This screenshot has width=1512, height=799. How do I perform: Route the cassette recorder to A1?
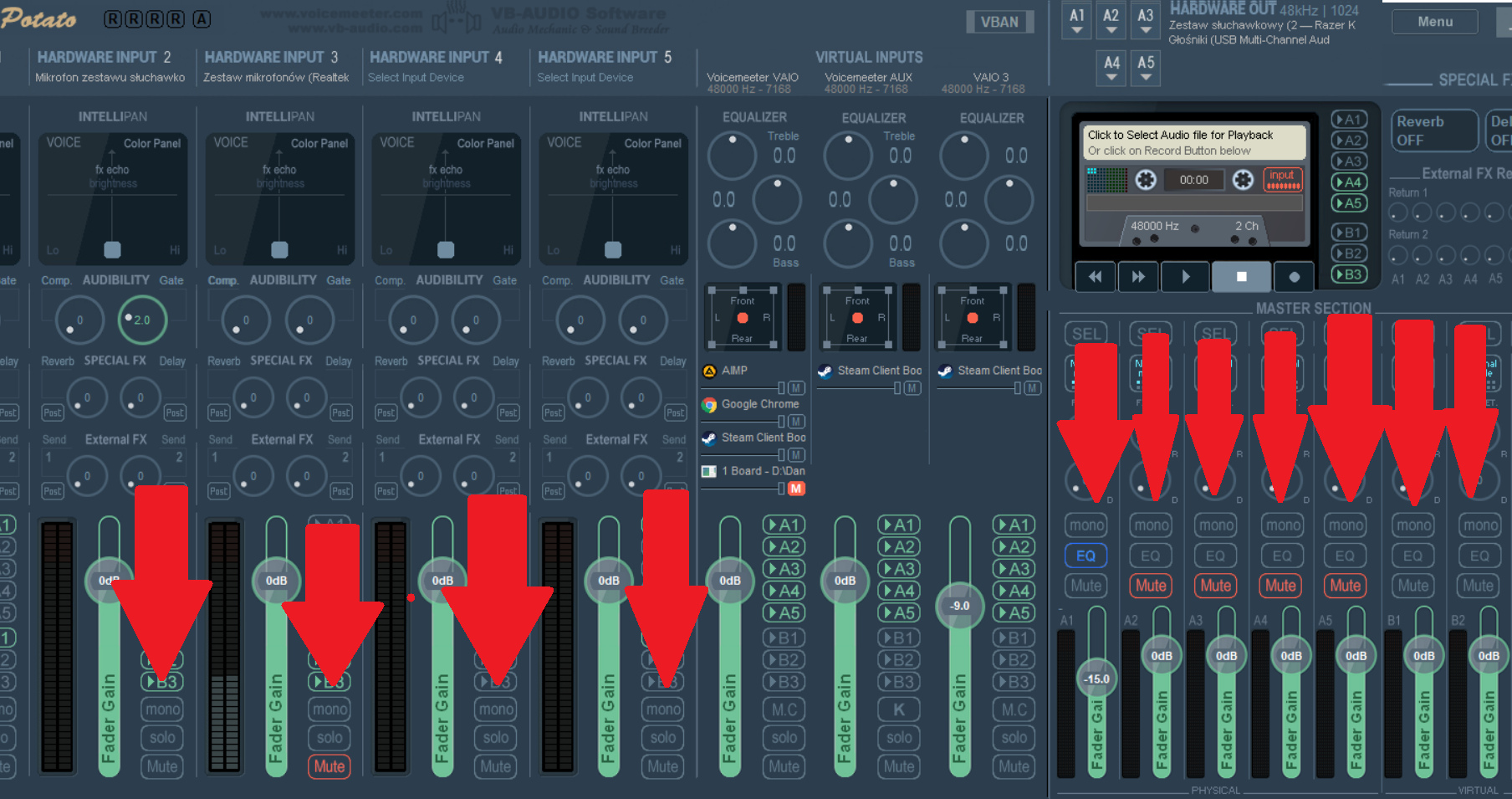point(1348,120)
